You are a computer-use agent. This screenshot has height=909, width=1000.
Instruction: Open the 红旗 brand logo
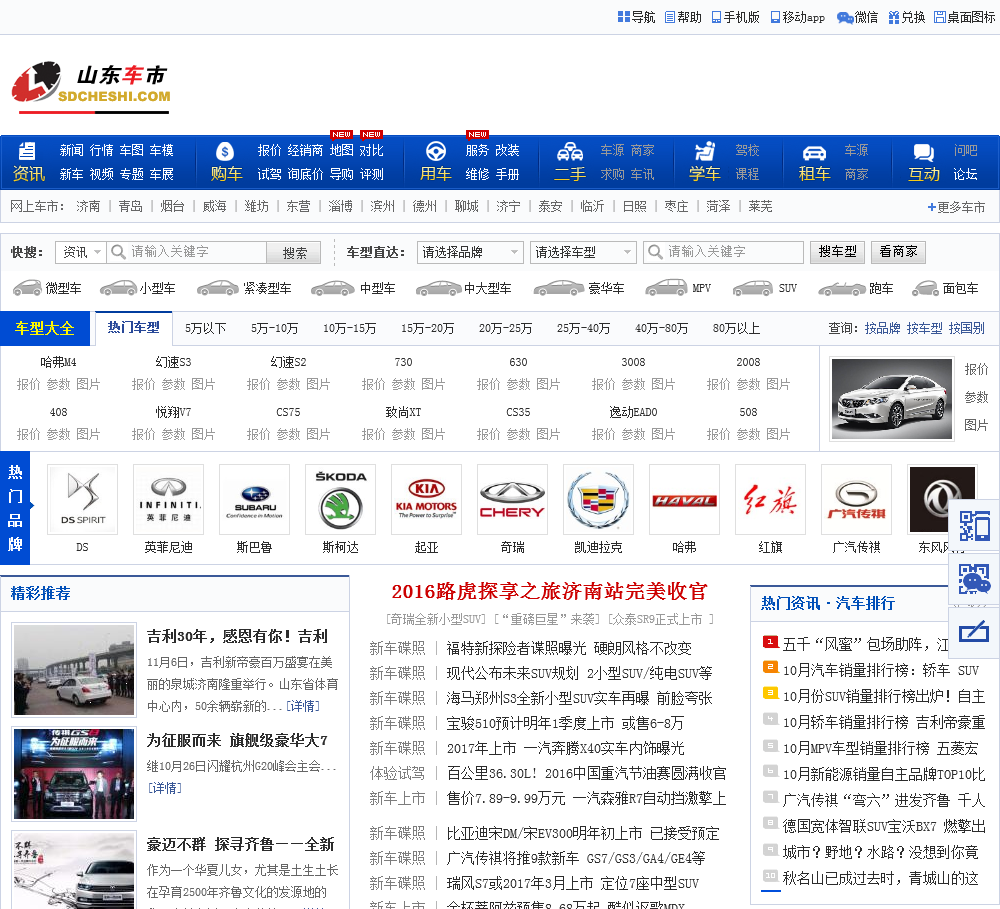point(770,499)
